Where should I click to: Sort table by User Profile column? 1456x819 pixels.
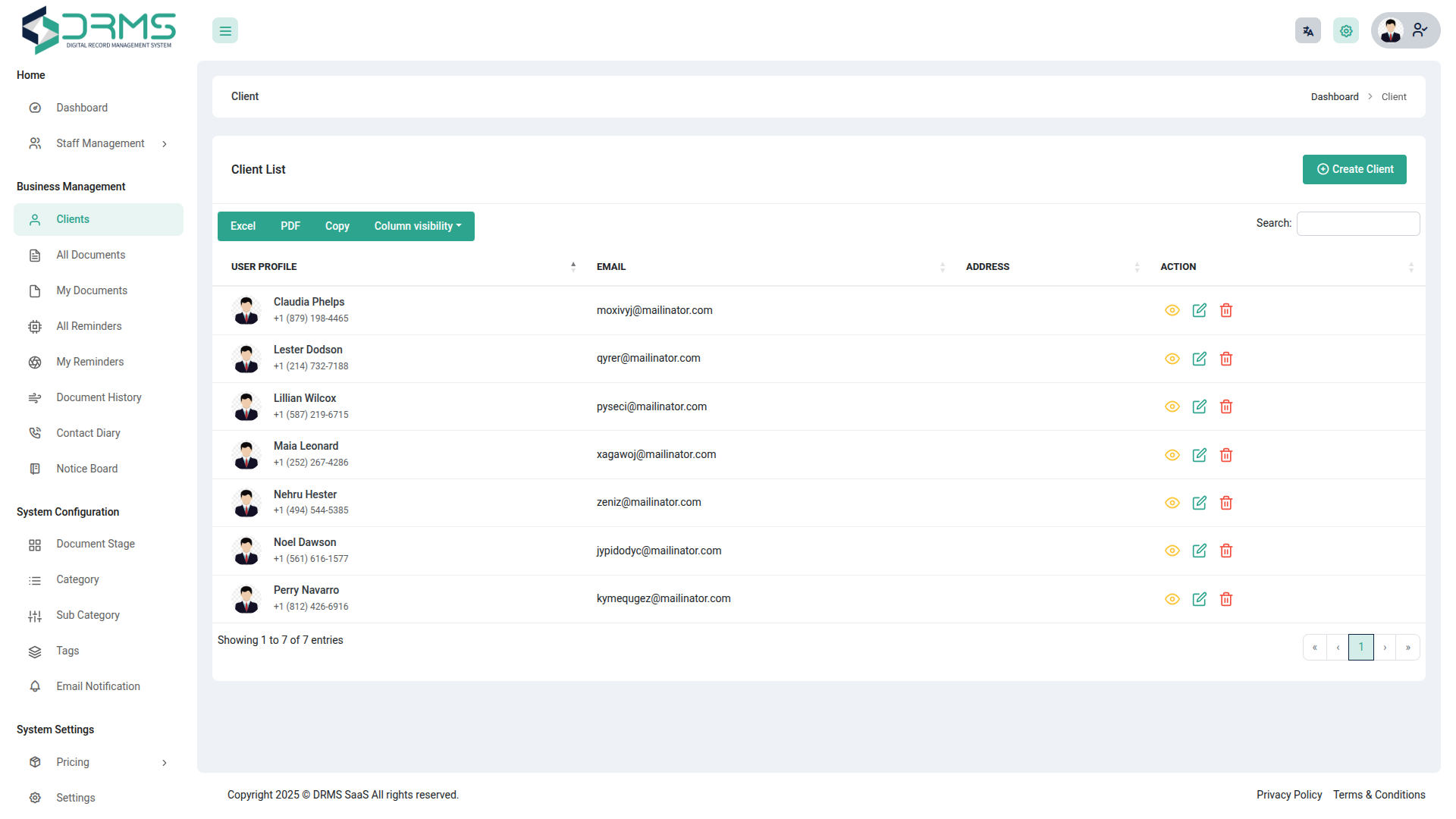point(264,267)
